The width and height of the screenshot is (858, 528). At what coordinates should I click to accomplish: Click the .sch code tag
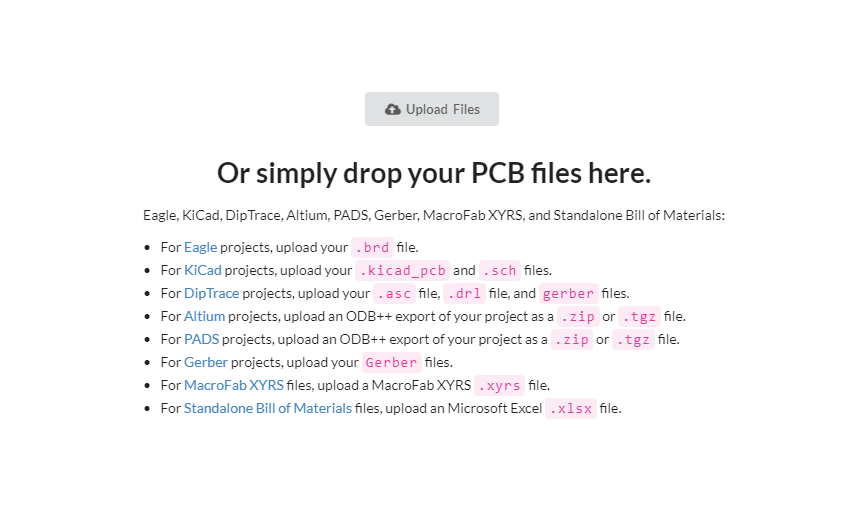(500, 271)
